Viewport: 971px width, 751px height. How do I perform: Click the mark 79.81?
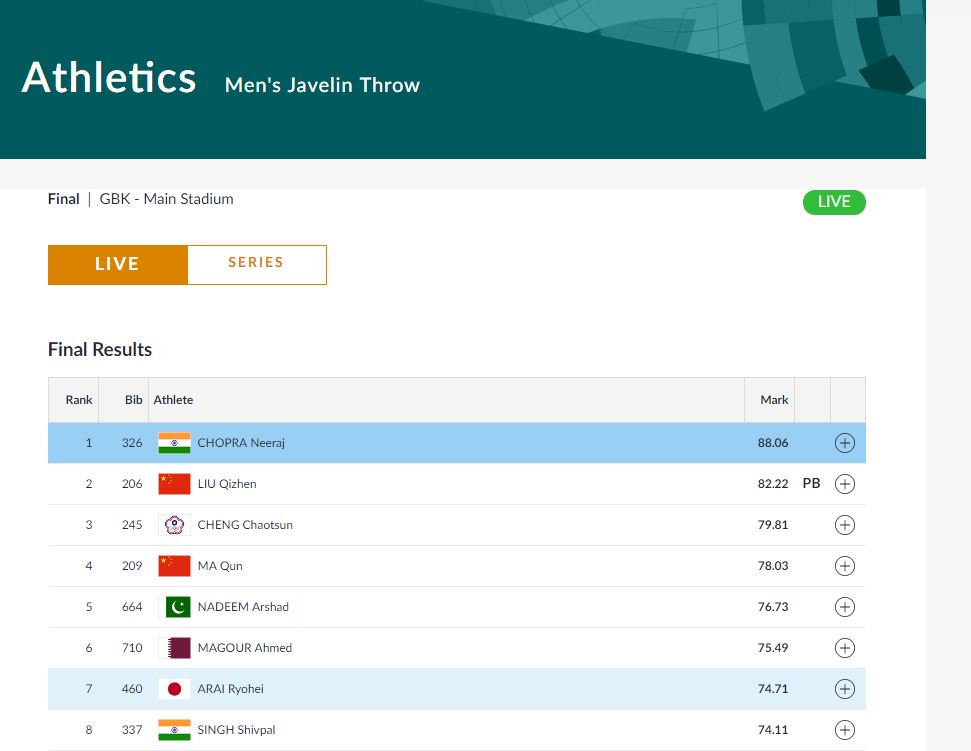(773, 525)
